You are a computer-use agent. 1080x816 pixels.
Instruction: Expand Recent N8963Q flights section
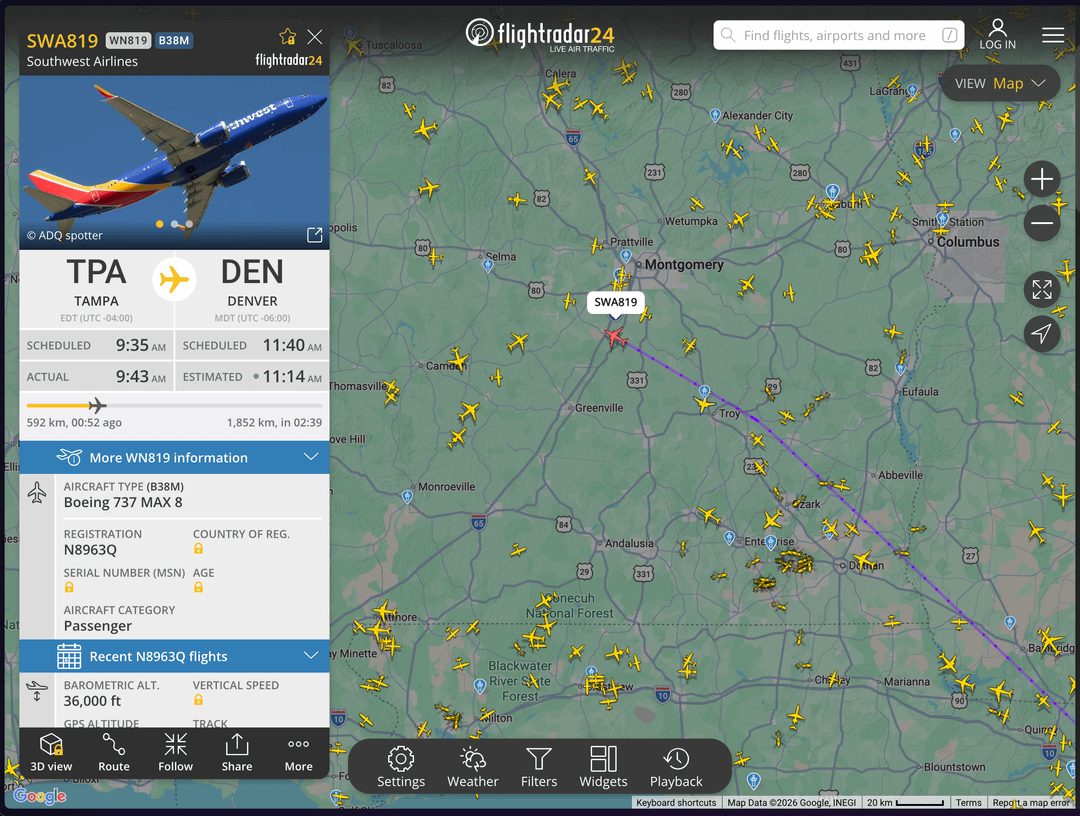pyautogui.click(x=174, y=656)
